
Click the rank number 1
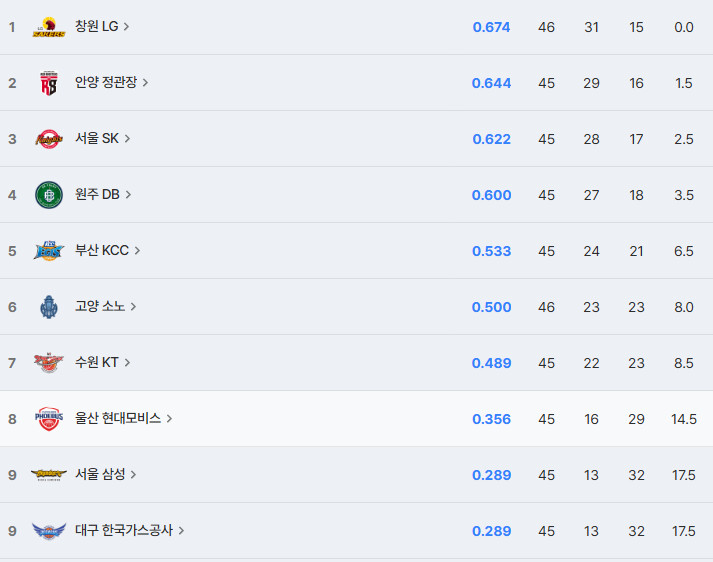click(x=12, y=27)
